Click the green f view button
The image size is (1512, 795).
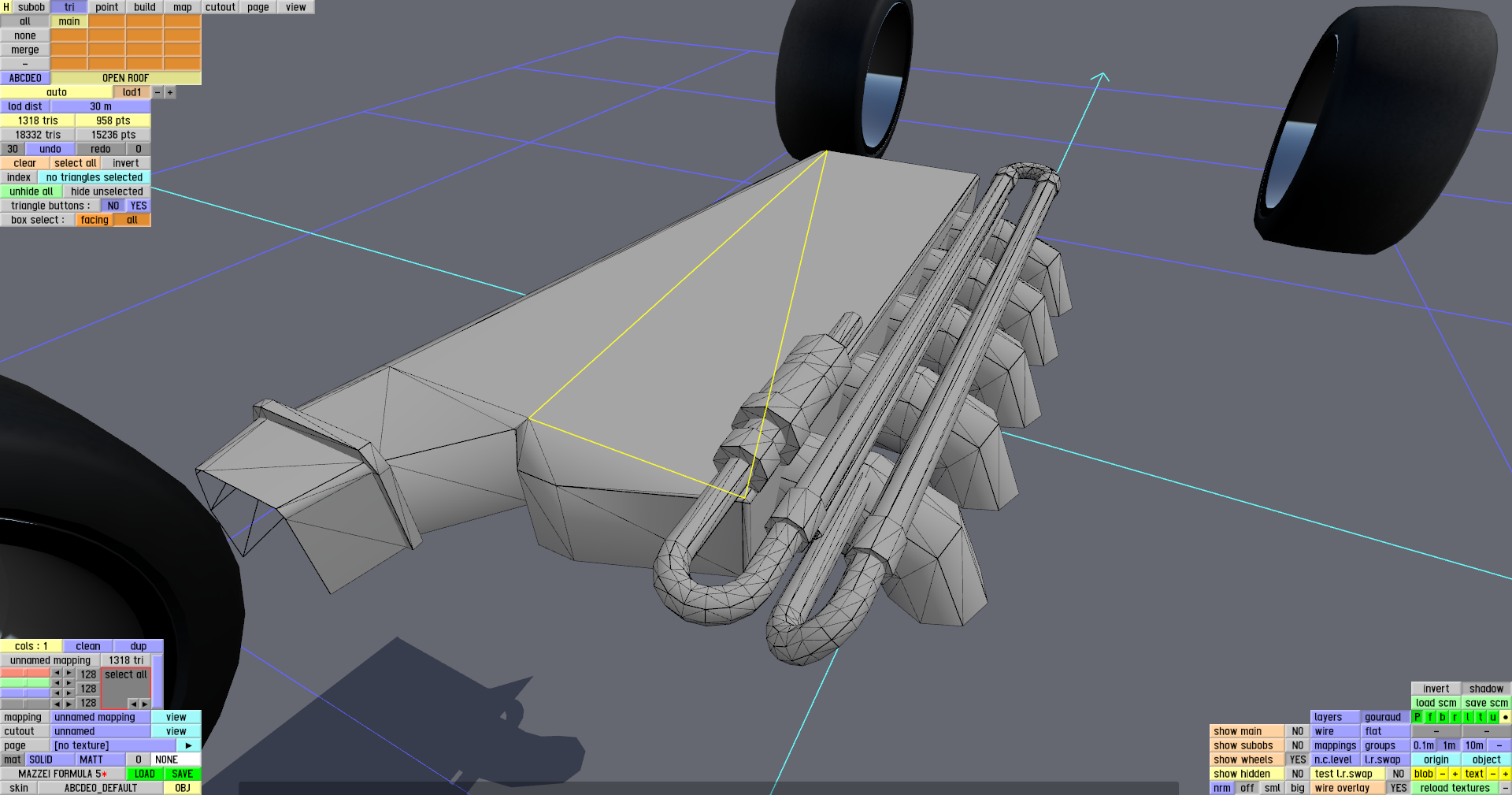click(1430, 717)
